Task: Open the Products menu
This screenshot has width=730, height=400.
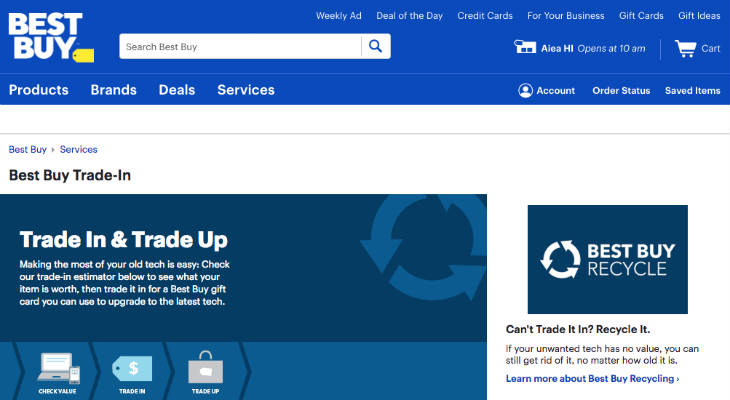Action: [x=39, y=90]
